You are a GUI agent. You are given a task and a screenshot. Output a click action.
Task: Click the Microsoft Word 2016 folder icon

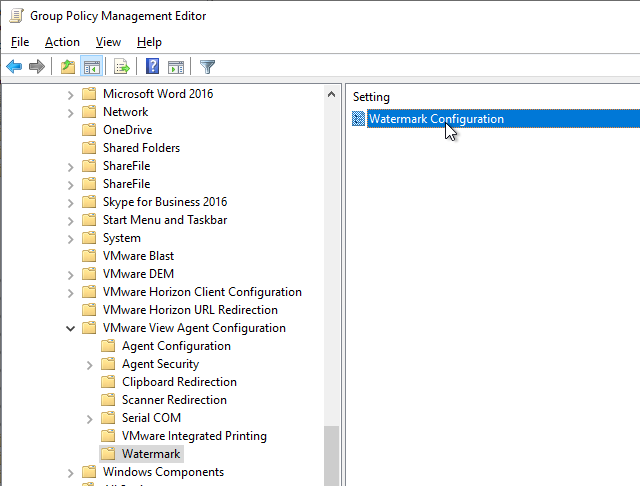89,94
